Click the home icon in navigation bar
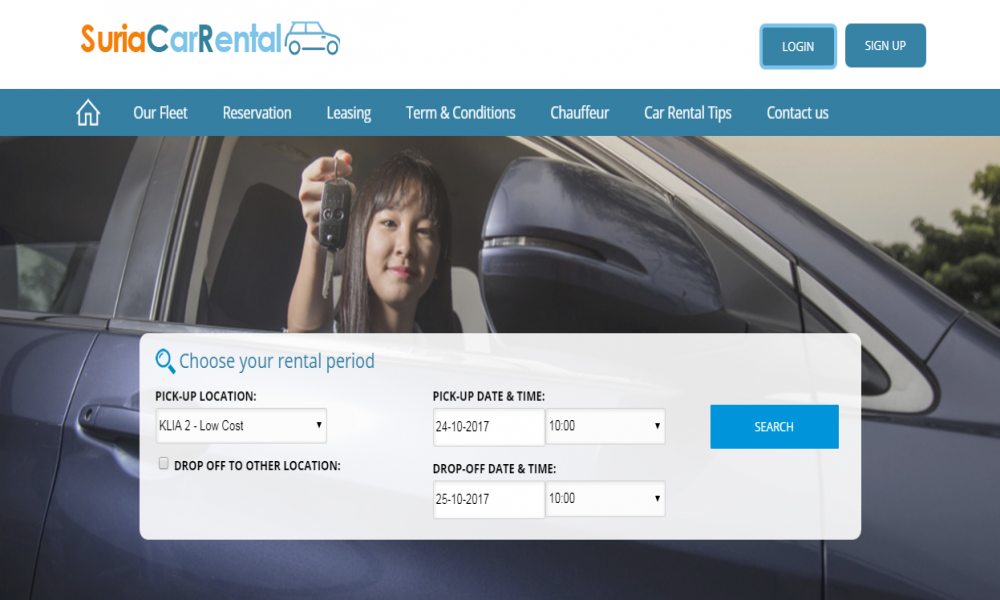The height and width of the screenshot is (600, 1000). coord(88,113)
